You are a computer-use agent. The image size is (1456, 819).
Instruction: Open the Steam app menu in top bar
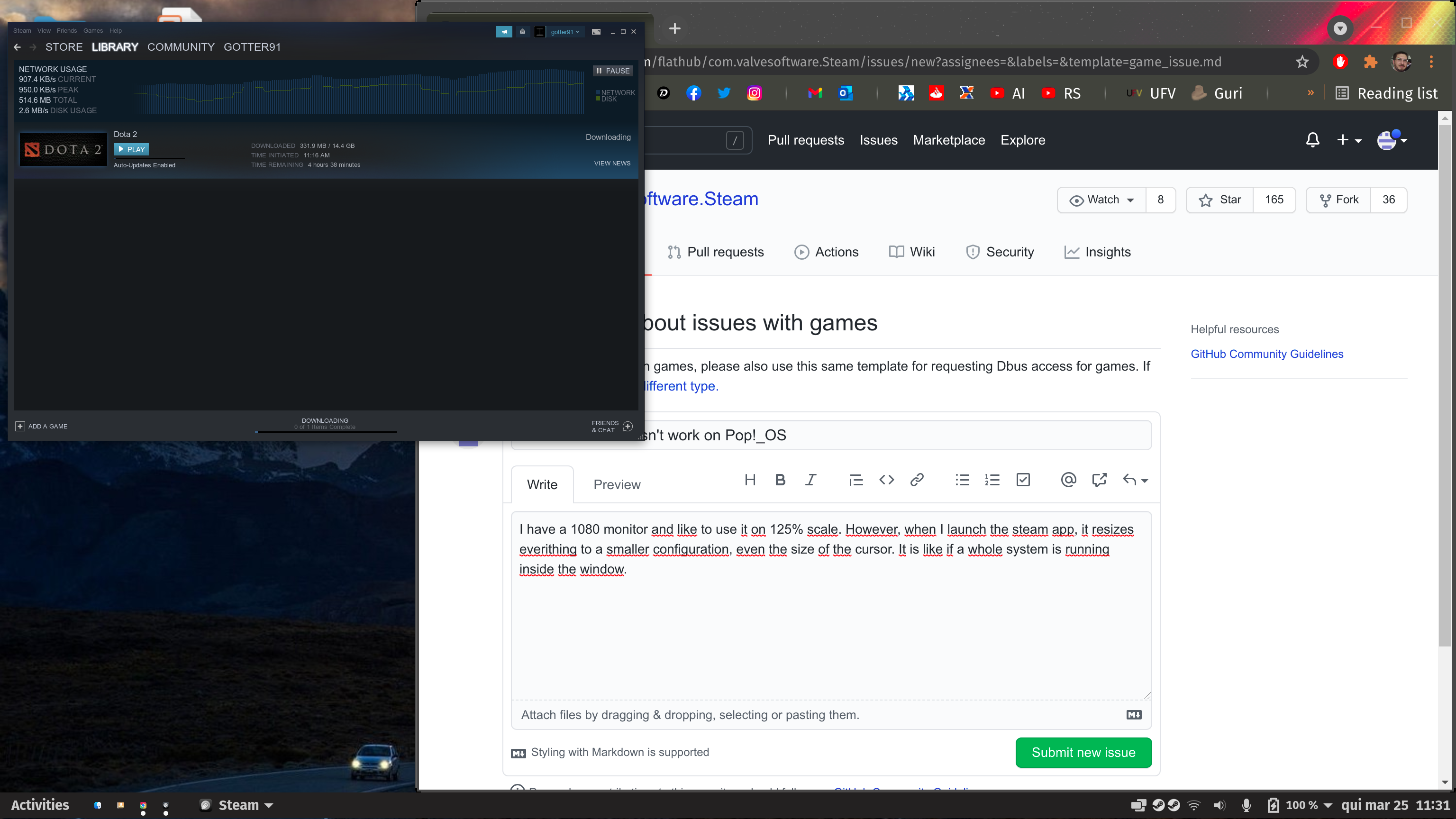tap(237, 805)
